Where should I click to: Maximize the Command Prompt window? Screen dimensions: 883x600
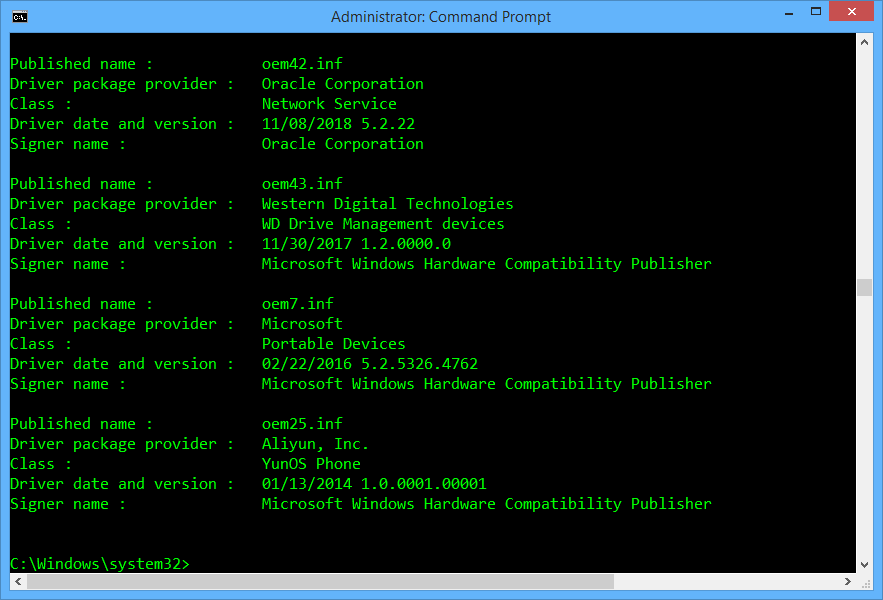(815, 11)
